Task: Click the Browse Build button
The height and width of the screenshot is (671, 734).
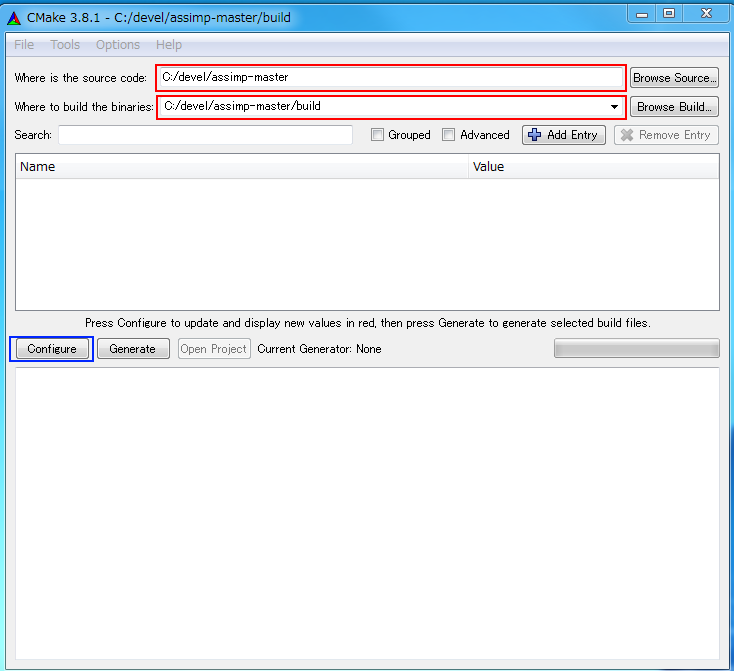Action: (674, 107)
